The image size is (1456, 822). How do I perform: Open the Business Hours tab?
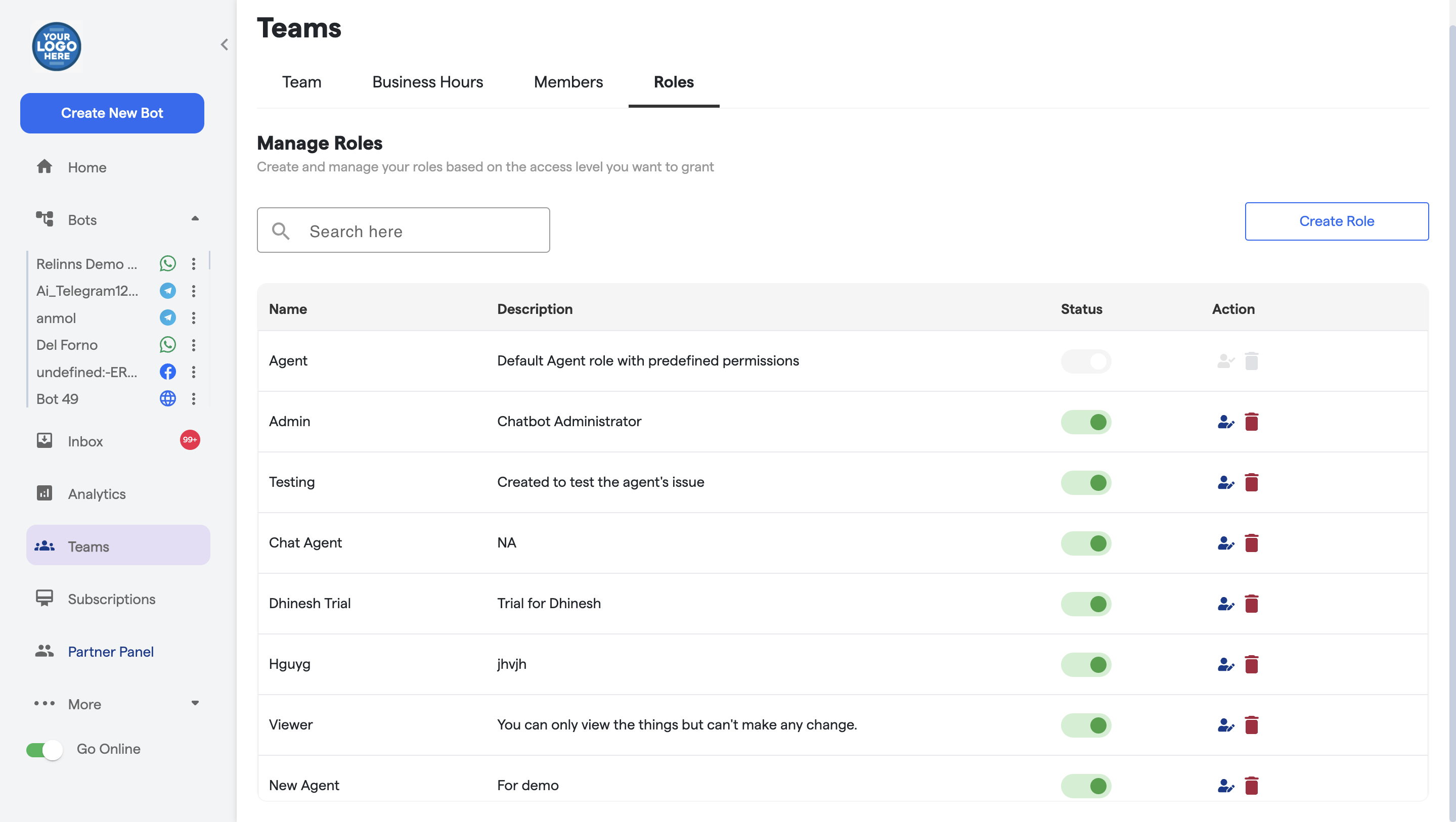(x=427, y=82)
